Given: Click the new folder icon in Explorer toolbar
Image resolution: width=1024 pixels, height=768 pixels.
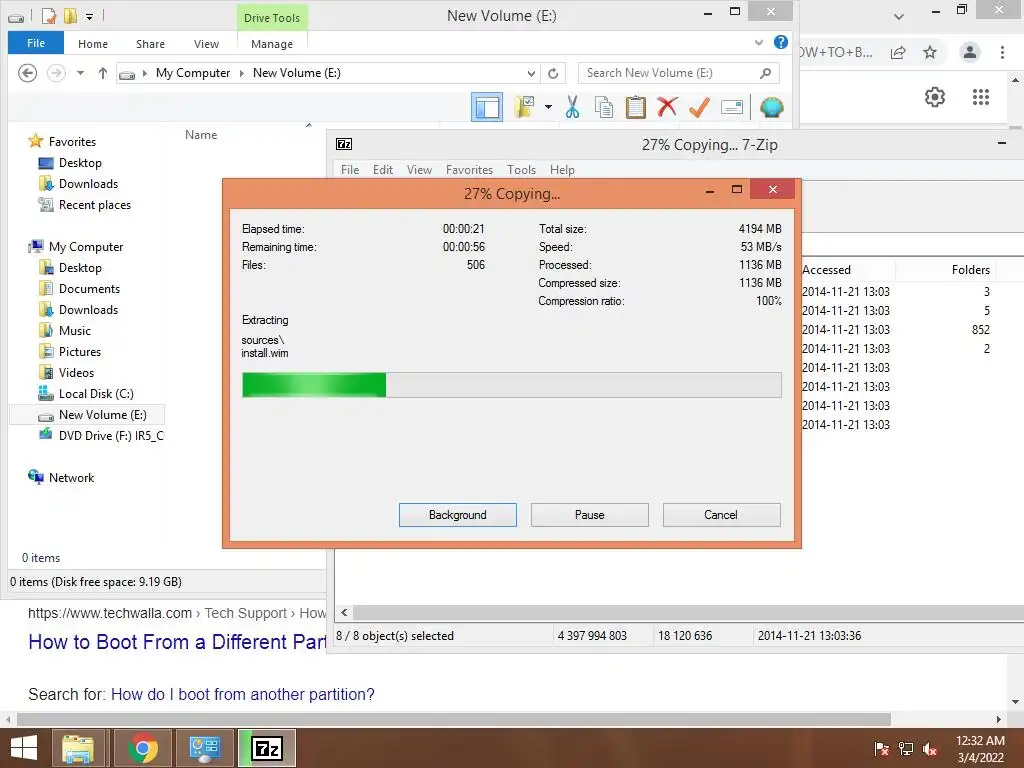Looking at the screenshot, I should (524, 107).
